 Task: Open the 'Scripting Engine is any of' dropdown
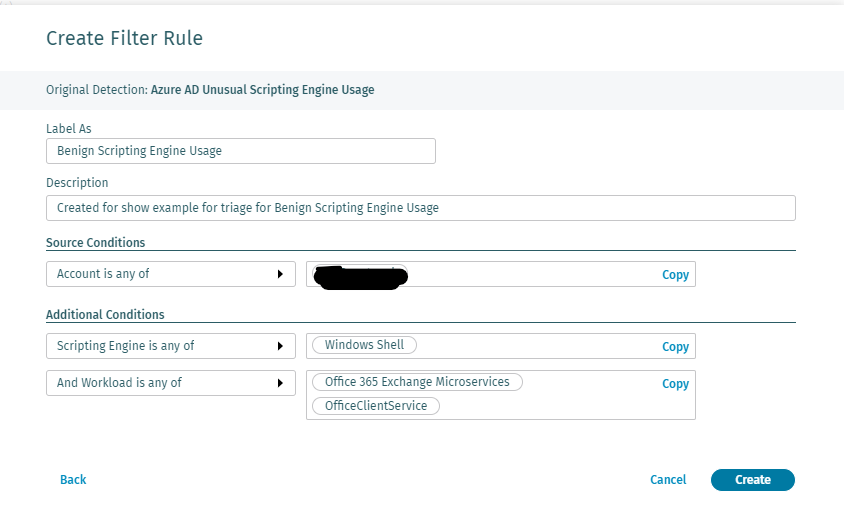(x=171, y=346)
